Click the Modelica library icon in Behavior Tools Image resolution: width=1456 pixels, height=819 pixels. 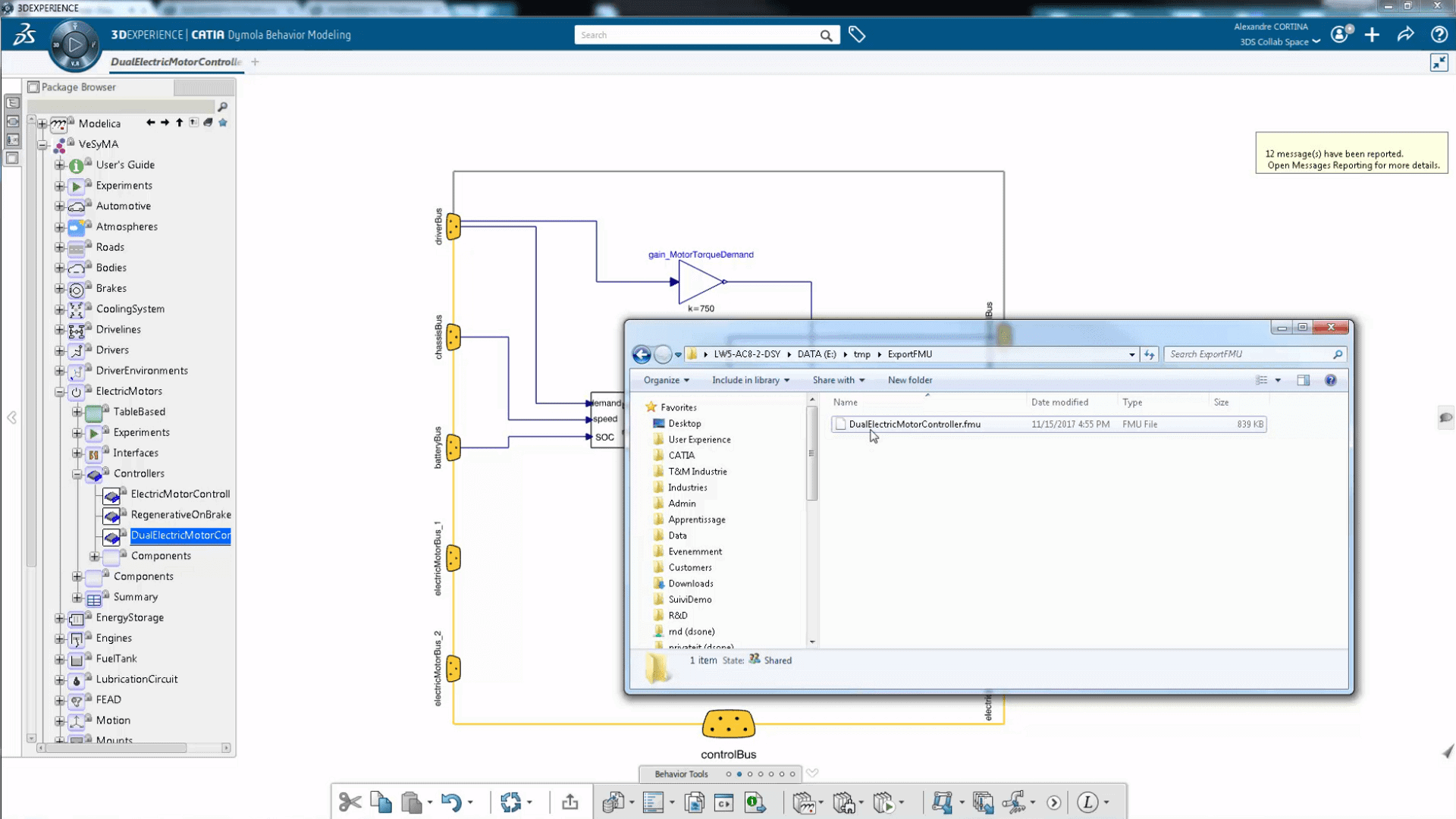(804, 802)
